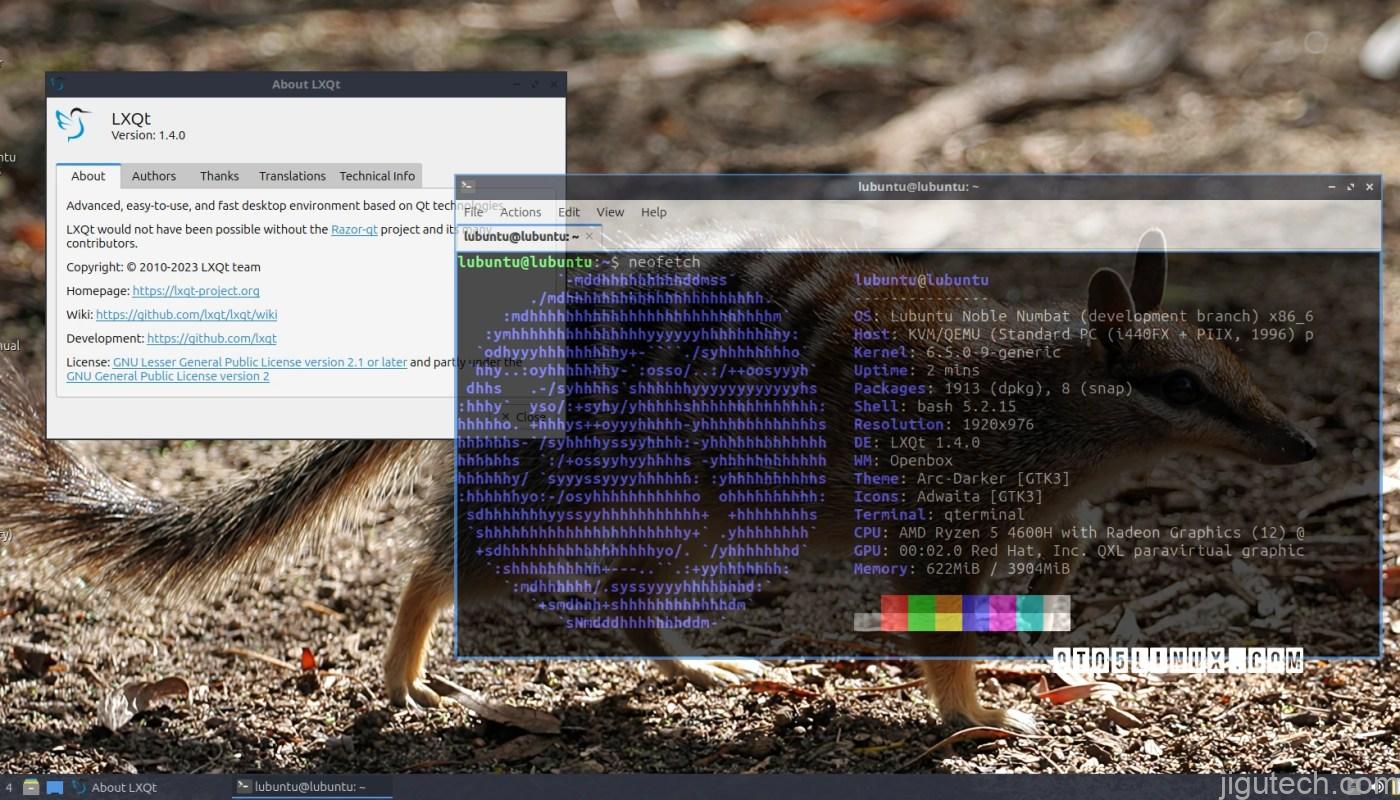Viewport: 1400px width, 800px height.
Task: Click the 'DE: LXQt 1.4.0' terminal line
Action: click(917, 442)
